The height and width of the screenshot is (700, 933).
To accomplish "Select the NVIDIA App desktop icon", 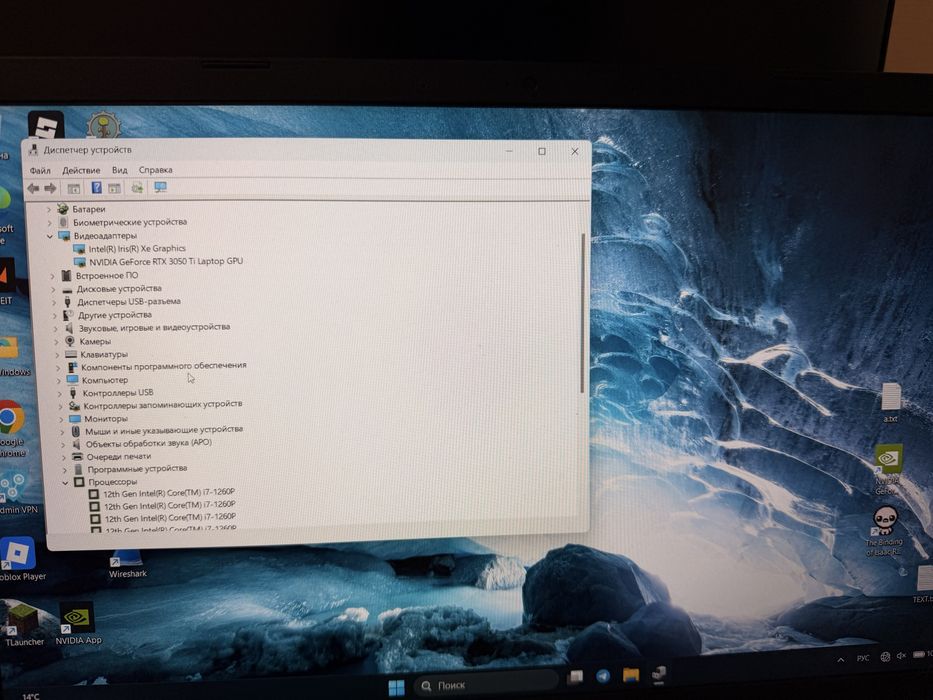I will pyautogui.click(x=78, y=623).
